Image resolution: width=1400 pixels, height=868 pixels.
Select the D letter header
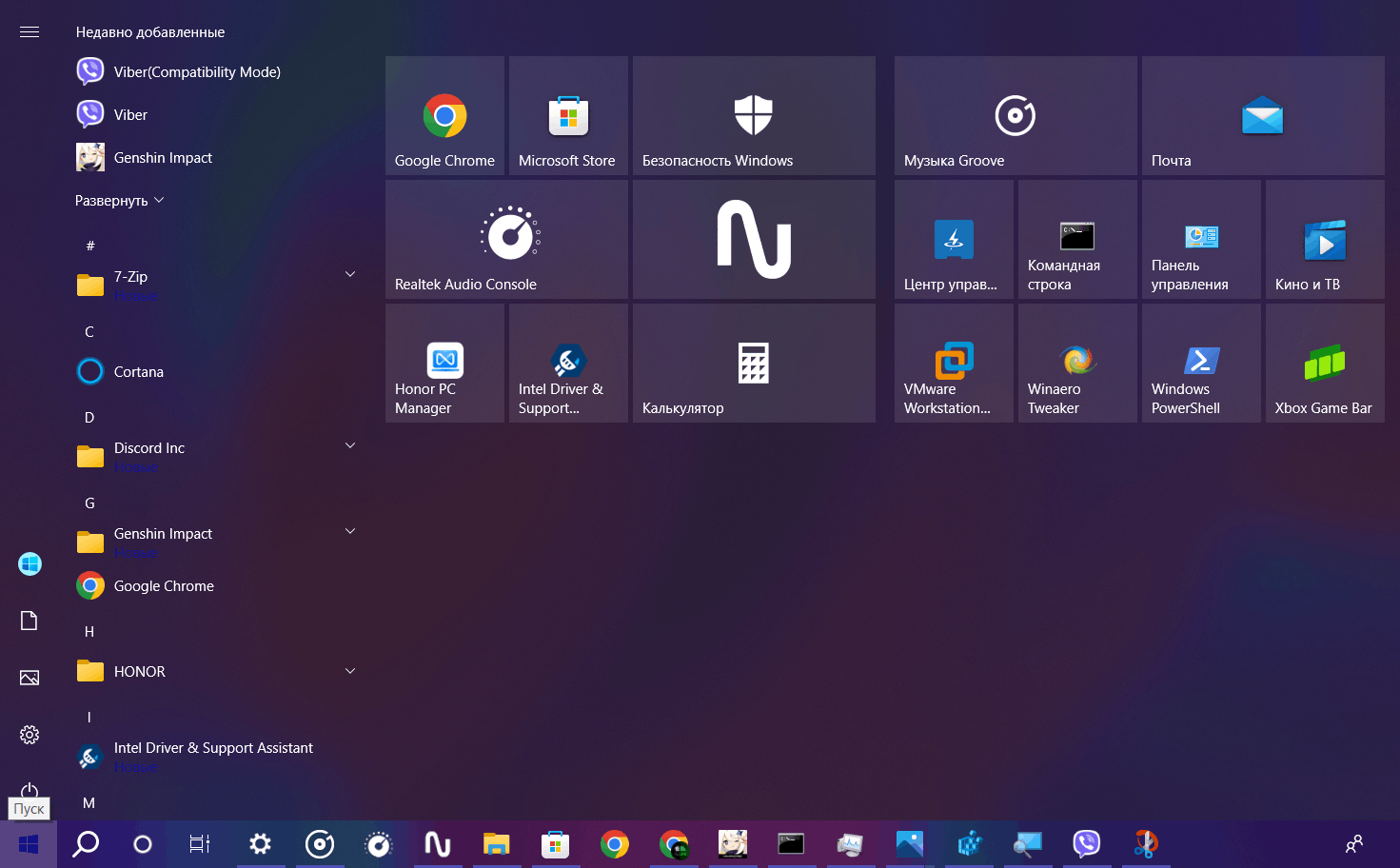tap(89, 417)
